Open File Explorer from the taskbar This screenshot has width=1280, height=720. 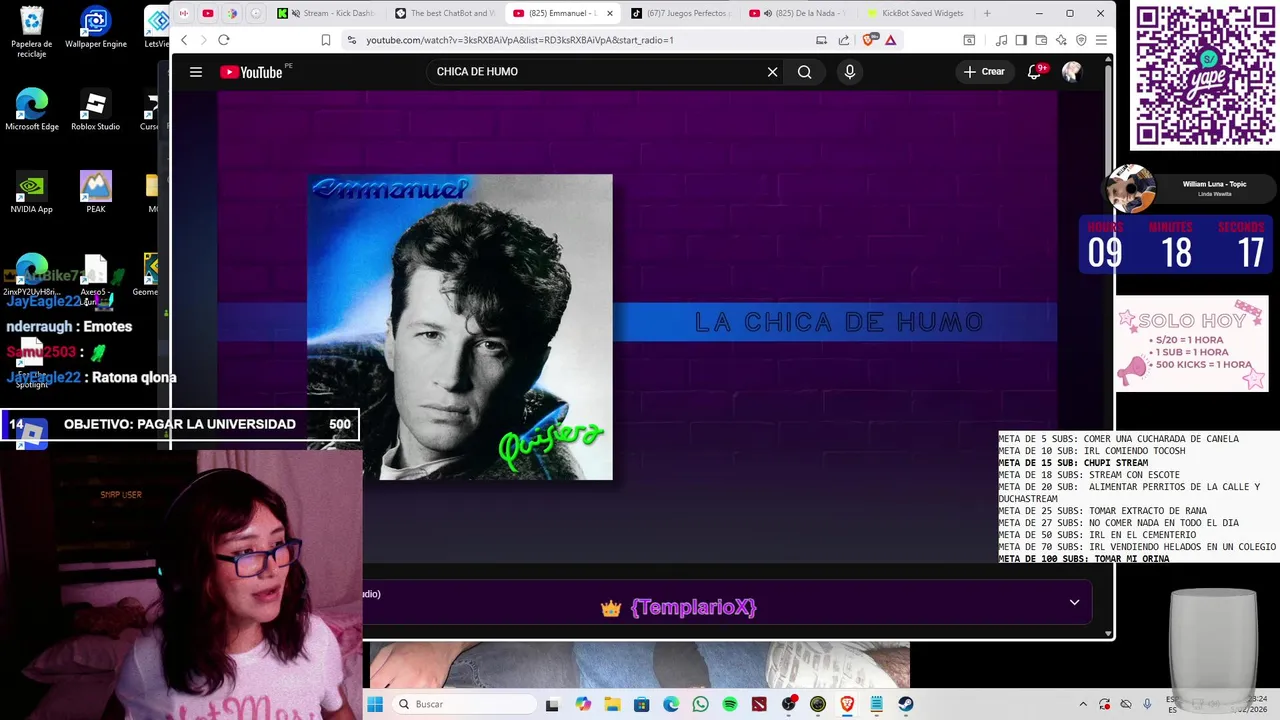pos(612,704)
